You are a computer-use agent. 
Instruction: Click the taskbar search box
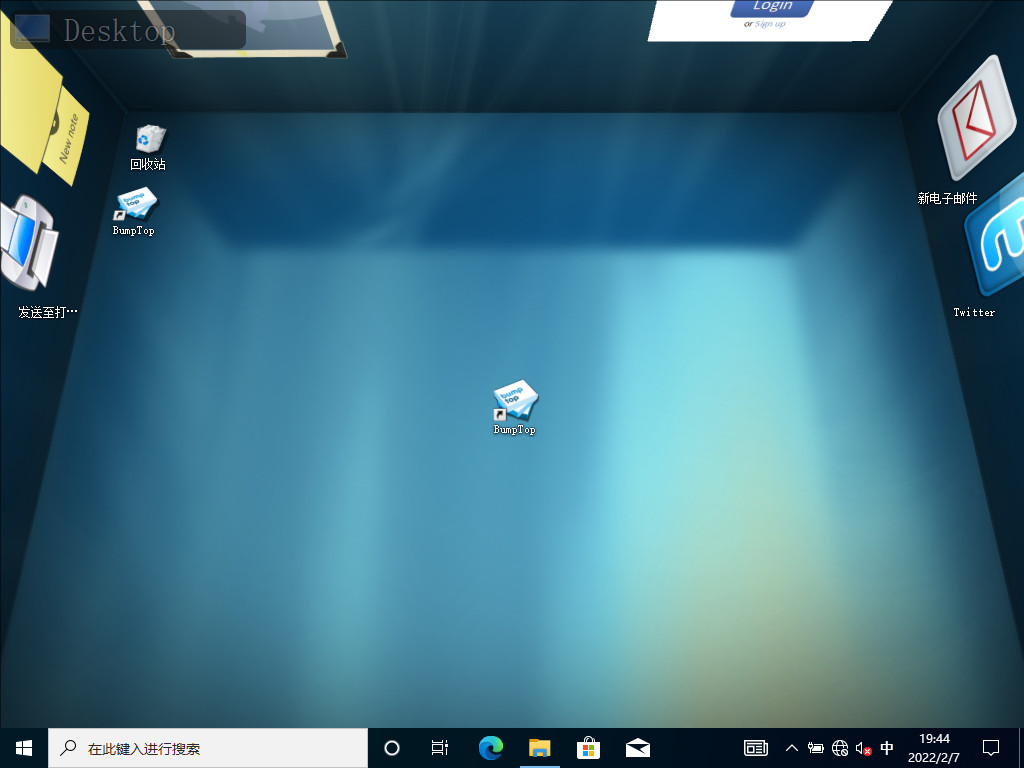208,748
